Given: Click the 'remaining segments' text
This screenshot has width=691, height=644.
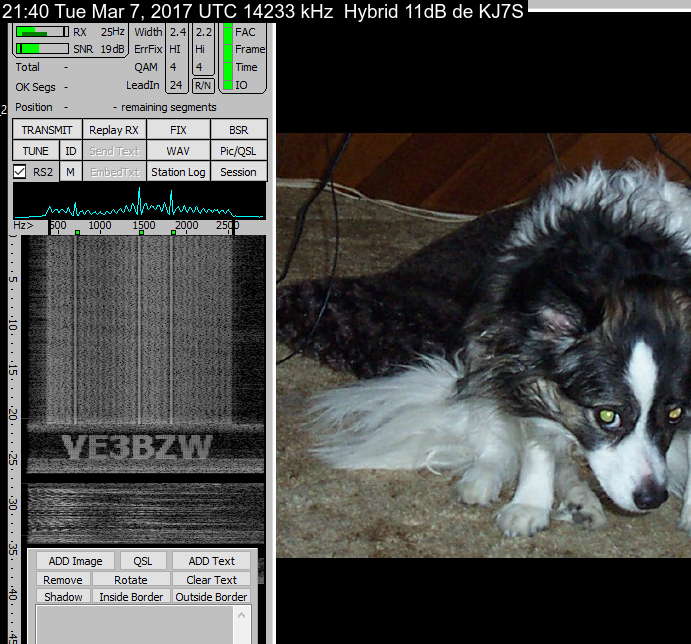Looking at the screenshot, I should (169, 107).
